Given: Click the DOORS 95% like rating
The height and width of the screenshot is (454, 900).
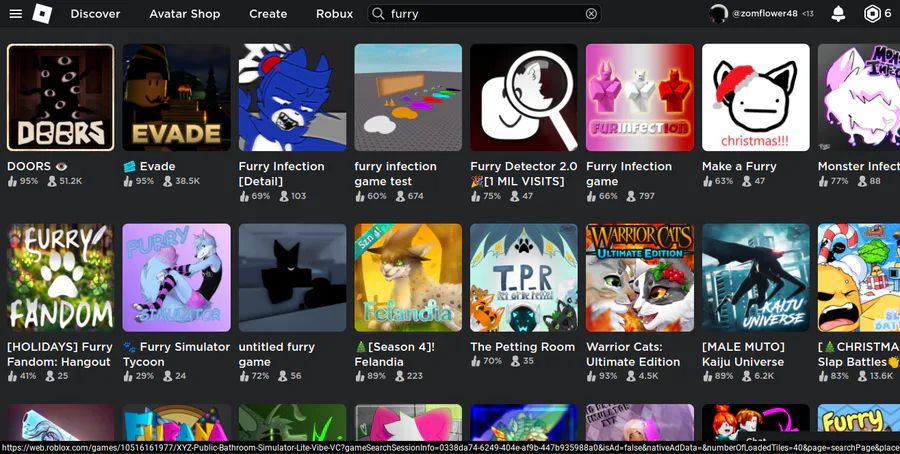Looking at the screenshot, I should point(23,181).
